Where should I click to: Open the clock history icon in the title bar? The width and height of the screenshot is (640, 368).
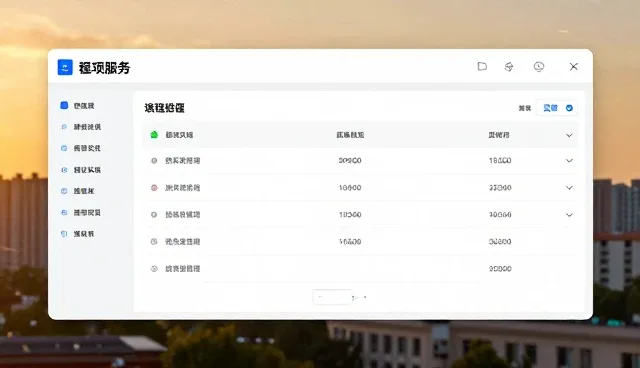pyautogui.click(x=539, y=67)
